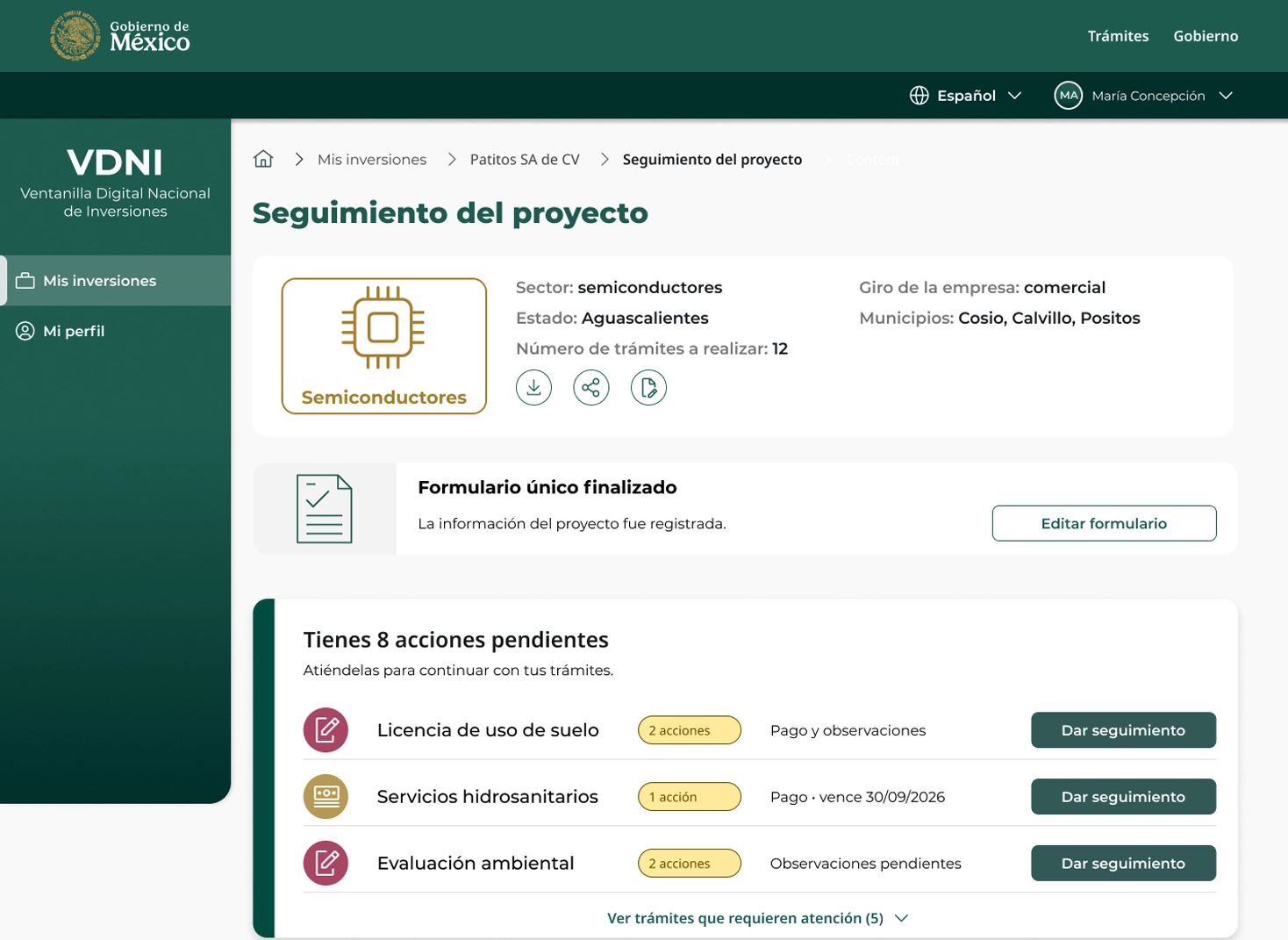Click the Editar formulario button
The image size is (1288, 940).
tap(1104, 523)
